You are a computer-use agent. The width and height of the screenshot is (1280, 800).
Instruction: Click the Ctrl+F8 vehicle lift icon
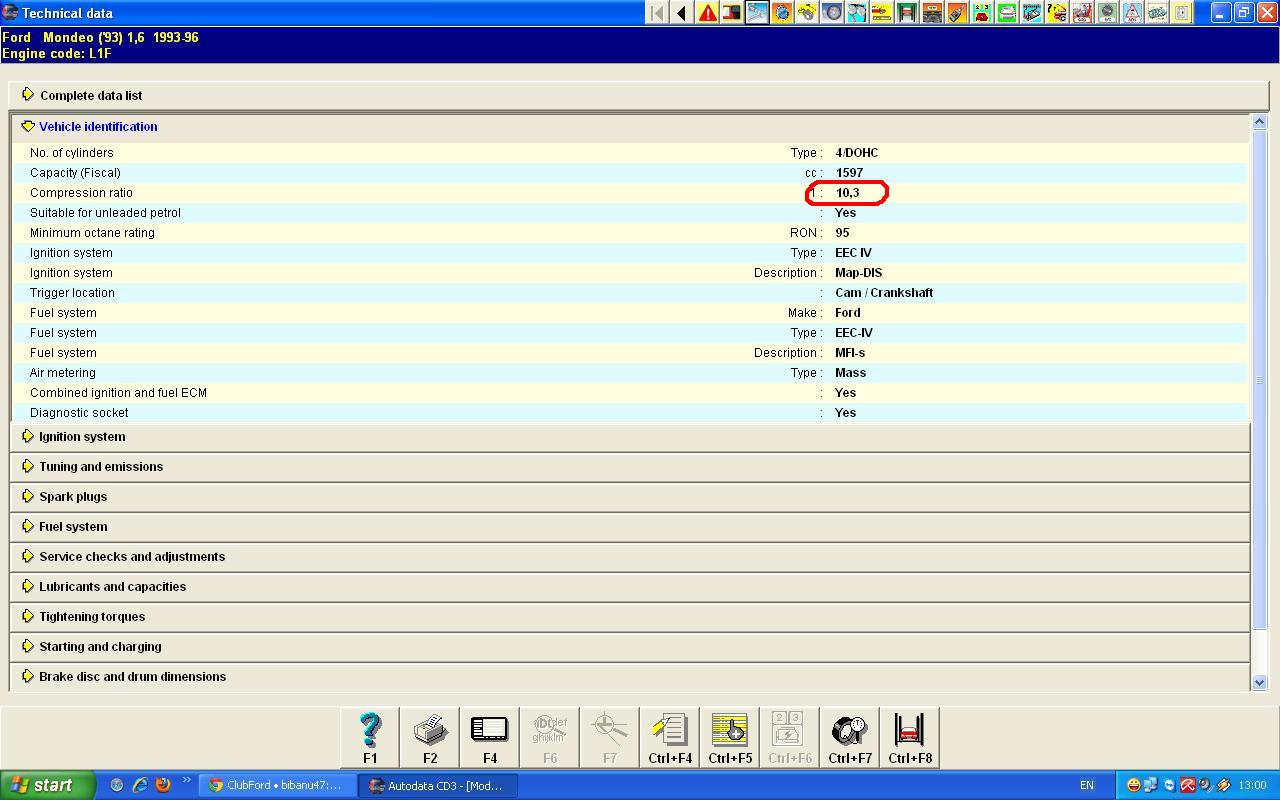tap(910, 737)
